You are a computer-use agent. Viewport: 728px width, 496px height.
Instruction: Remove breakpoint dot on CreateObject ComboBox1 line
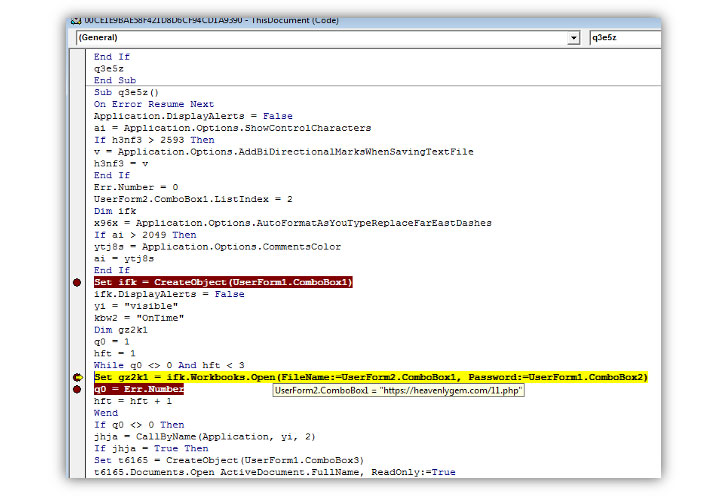(77, 283)
